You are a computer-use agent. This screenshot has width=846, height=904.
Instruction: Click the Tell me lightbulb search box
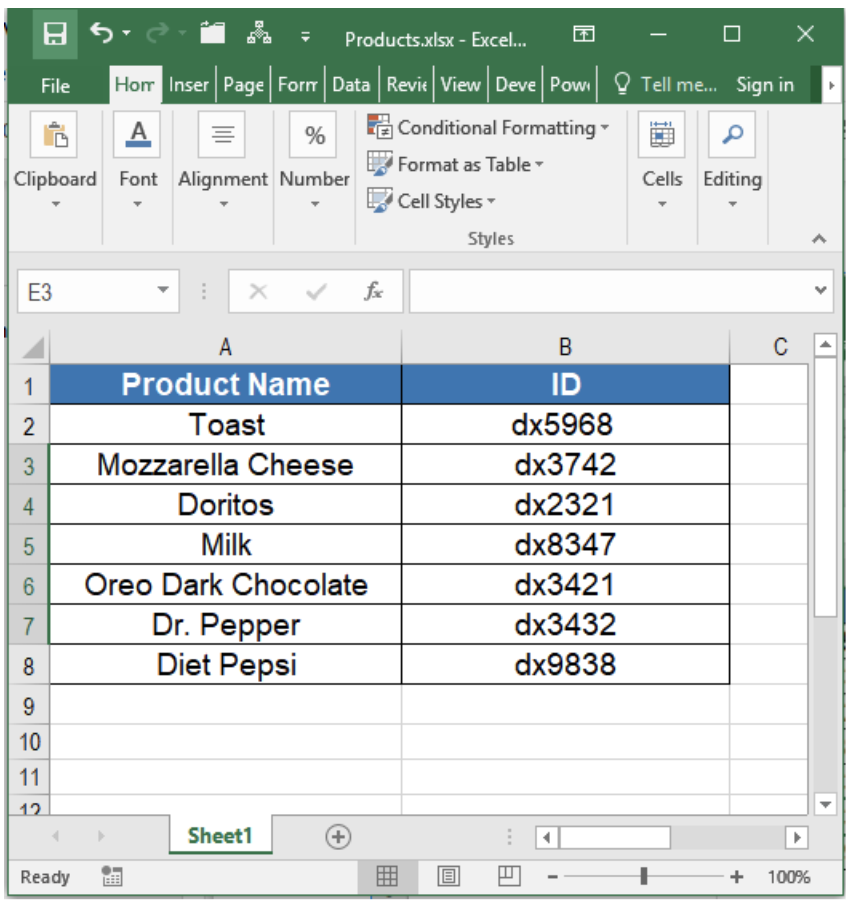pos(664,85)
